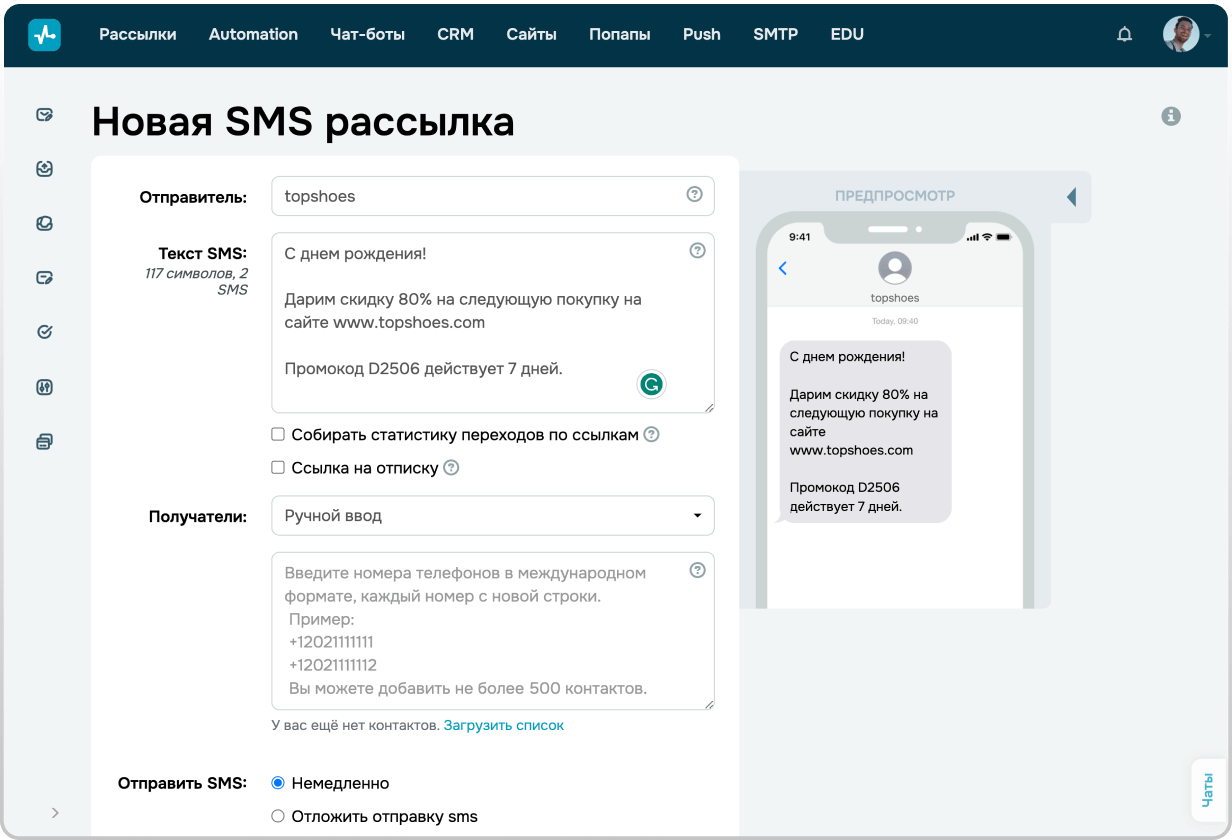Click fourth left sidebar icon

[44, 277]
